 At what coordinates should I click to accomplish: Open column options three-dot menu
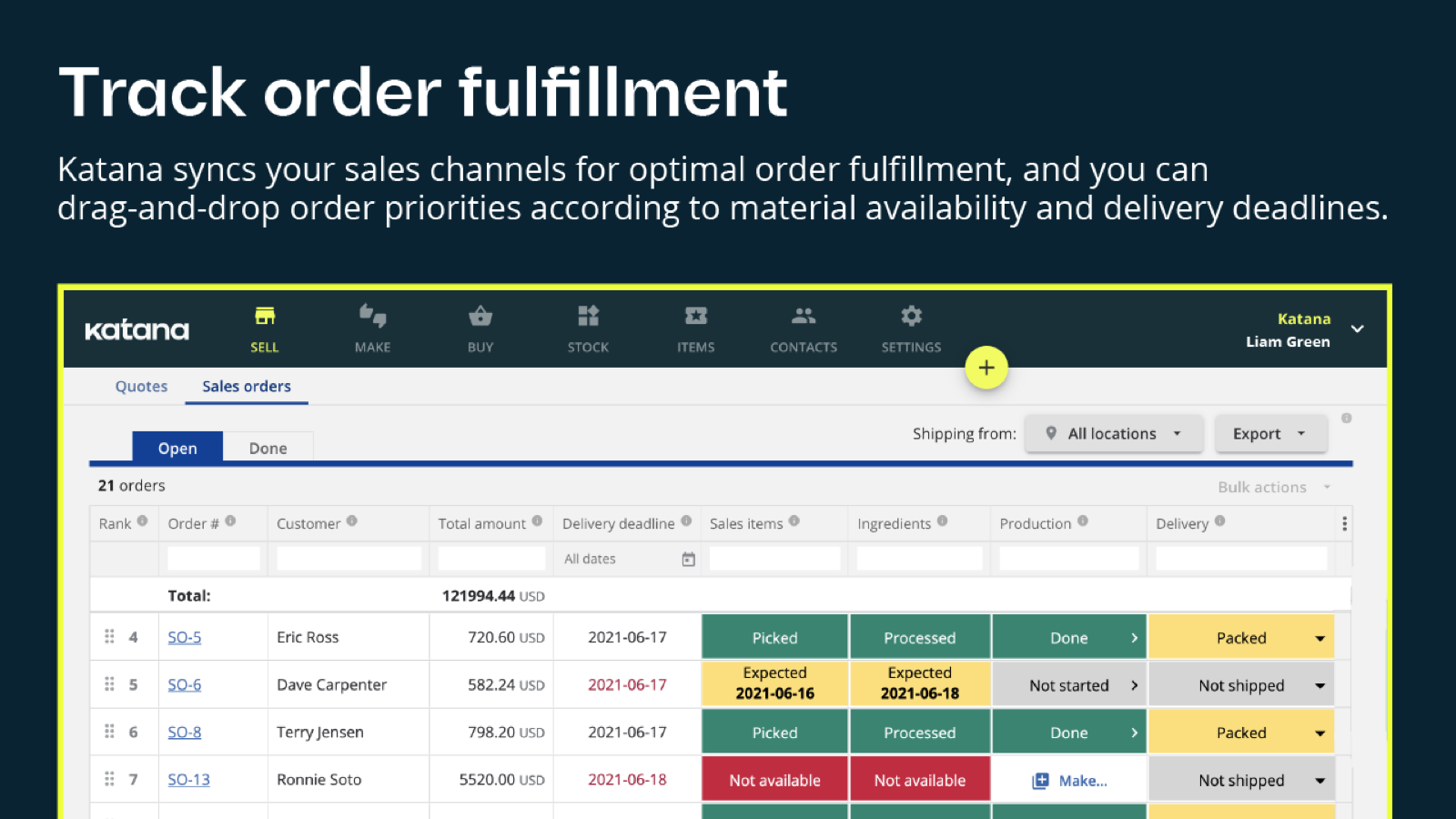(1344, 523)
